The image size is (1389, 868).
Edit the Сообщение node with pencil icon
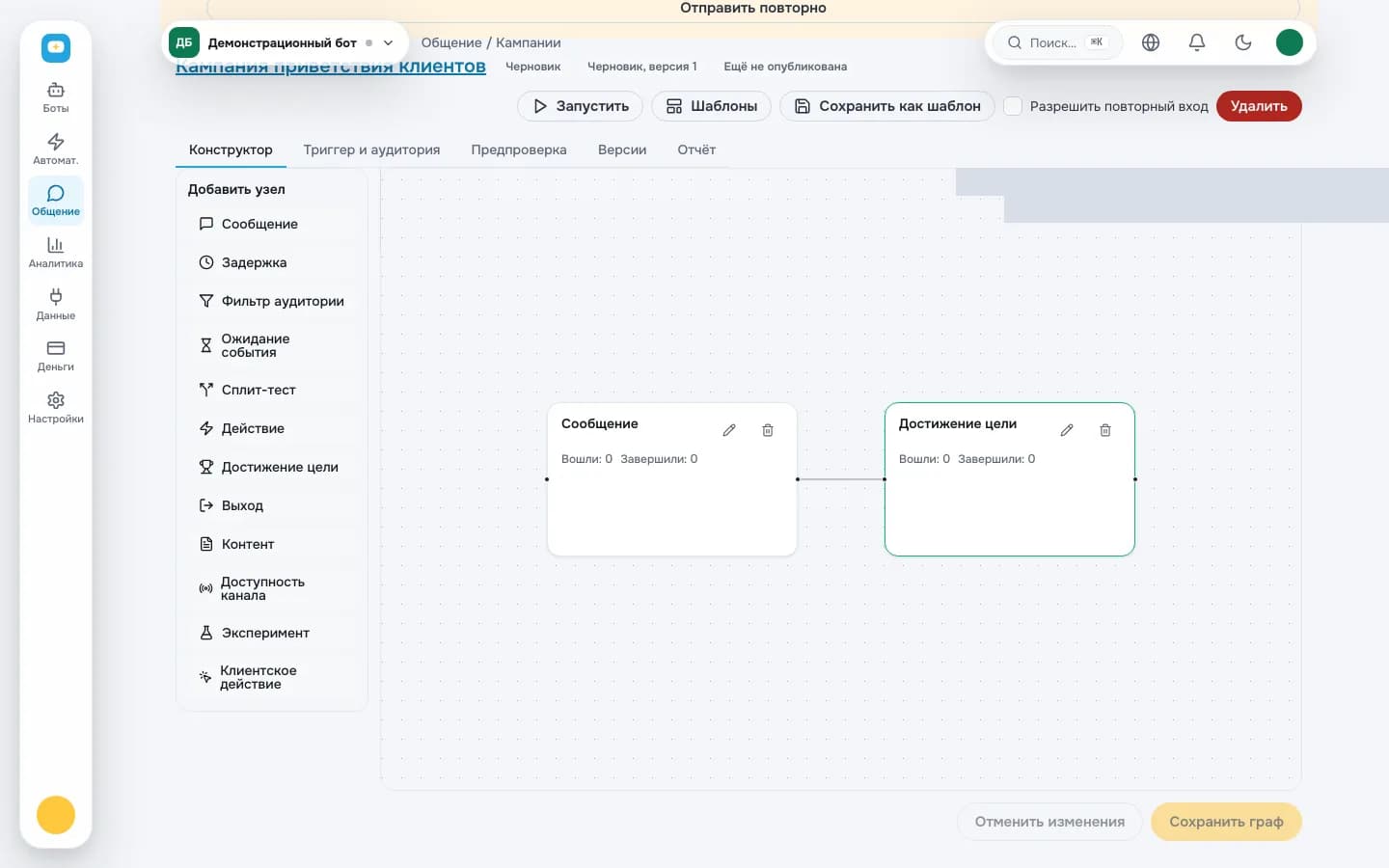[729, 430]
